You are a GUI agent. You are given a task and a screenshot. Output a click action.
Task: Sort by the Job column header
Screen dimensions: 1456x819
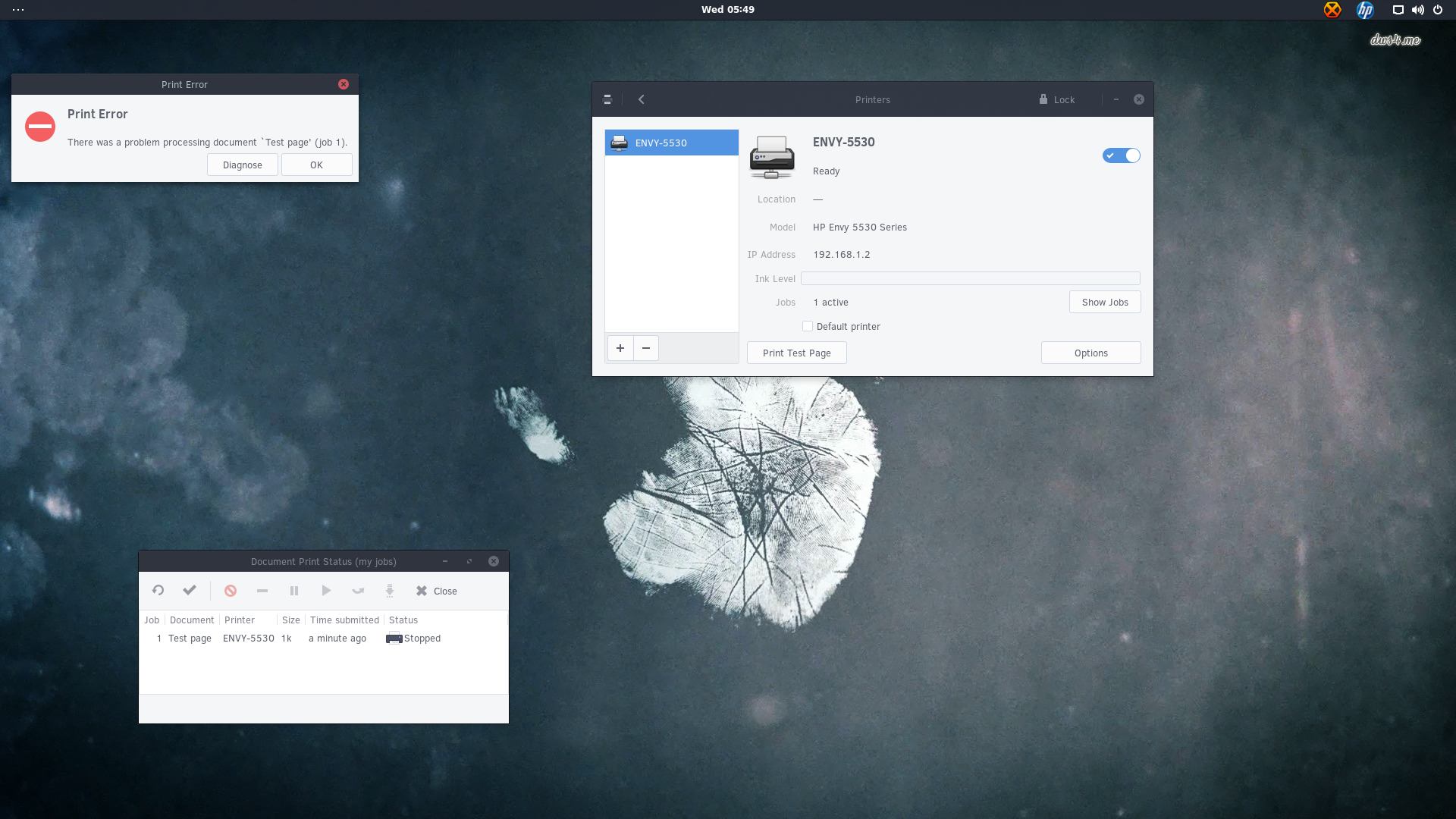pos(152,620)
